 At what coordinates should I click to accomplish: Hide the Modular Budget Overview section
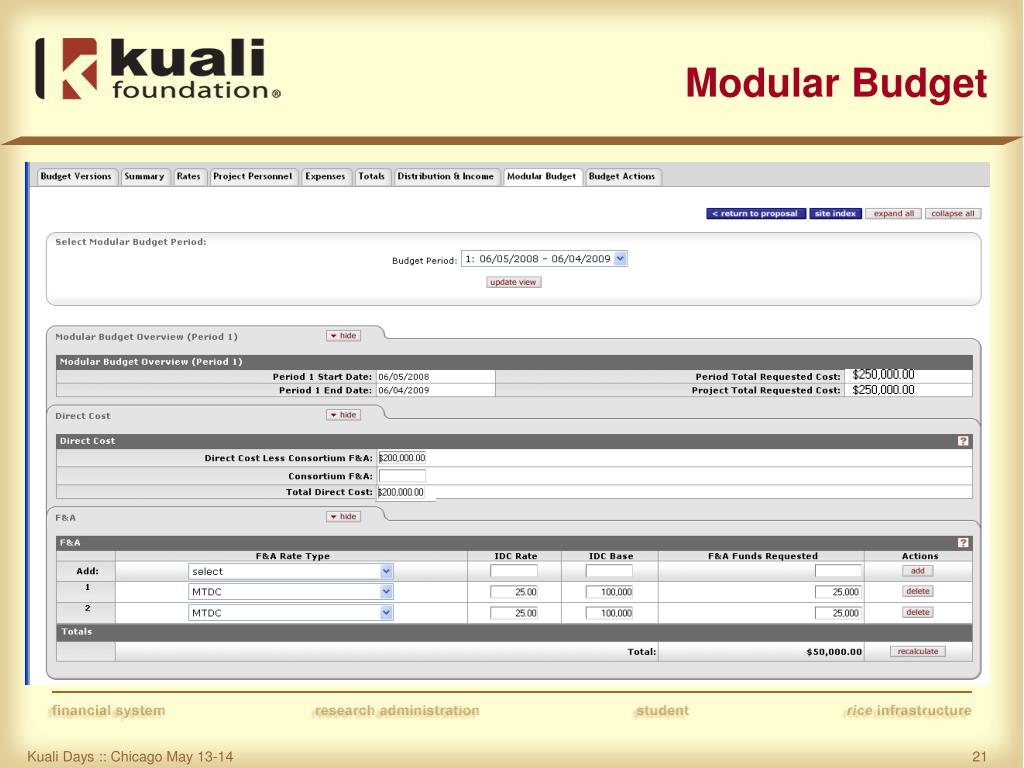pos(344,336)
